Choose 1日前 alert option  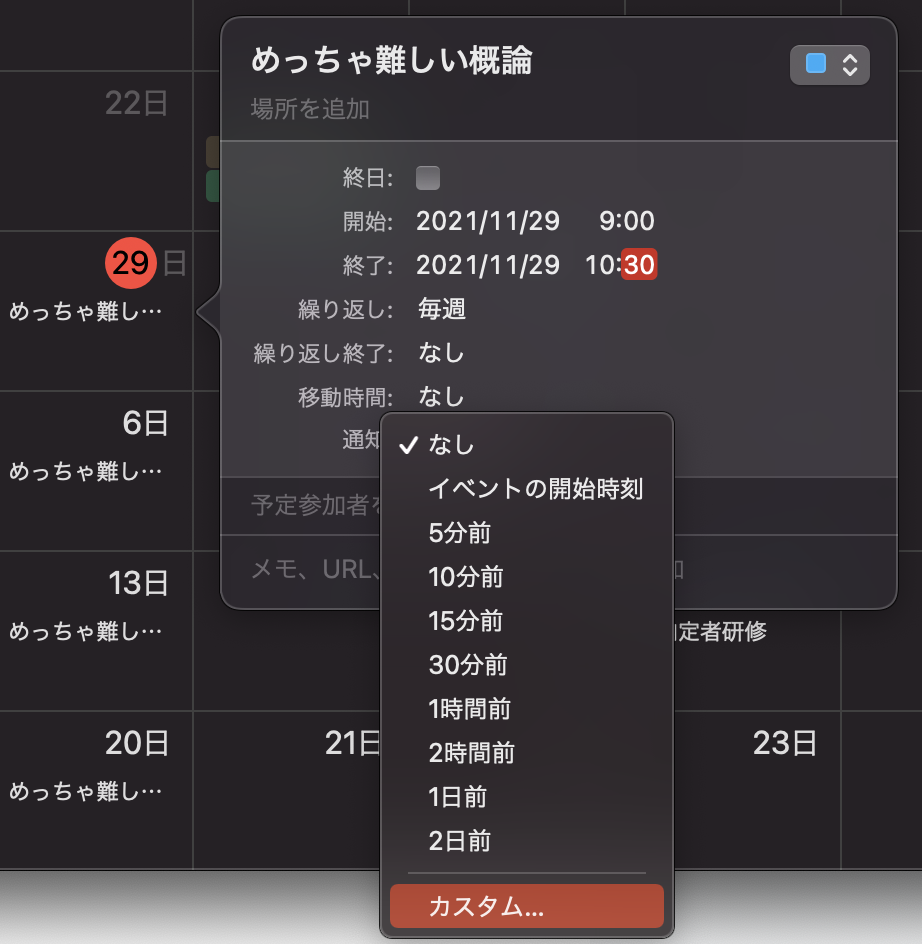(459, 797)
